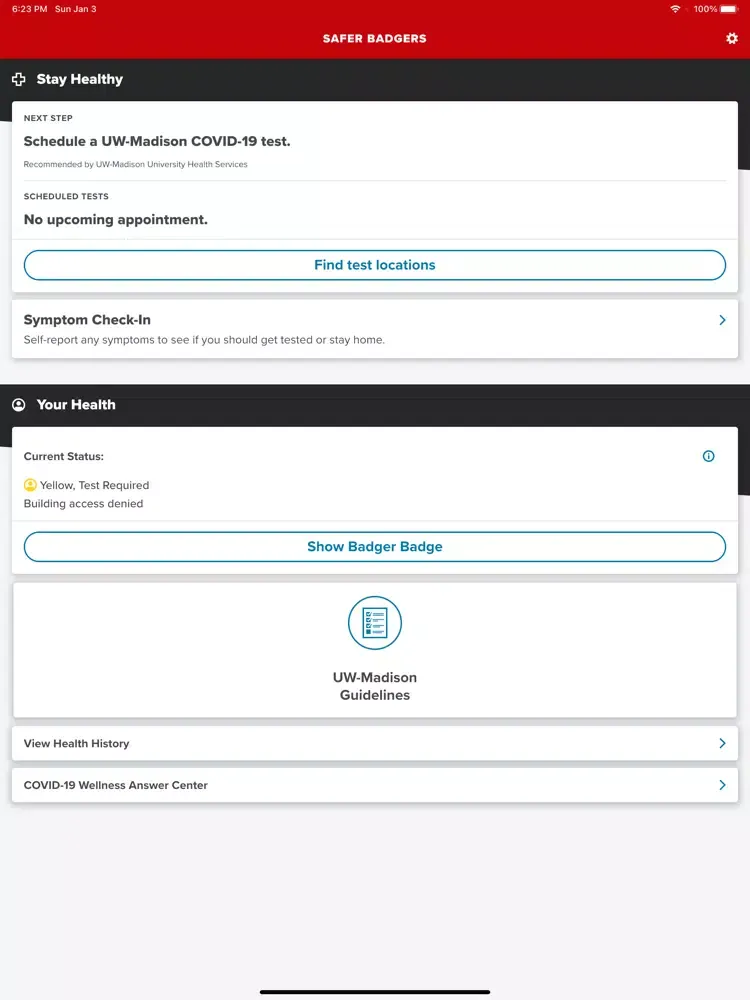Tap 'No upcoming appointment.' text
This screenshot has height=1000, width=750.
pos(115,219)
